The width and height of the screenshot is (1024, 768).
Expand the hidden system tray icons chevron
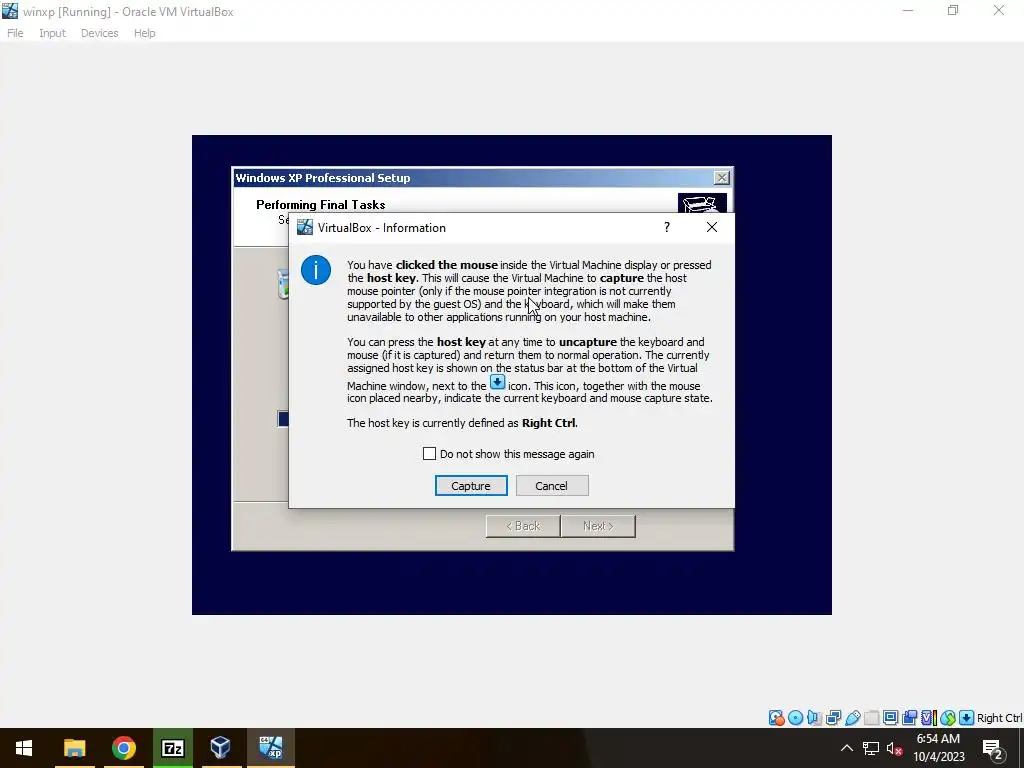[846, 748]
